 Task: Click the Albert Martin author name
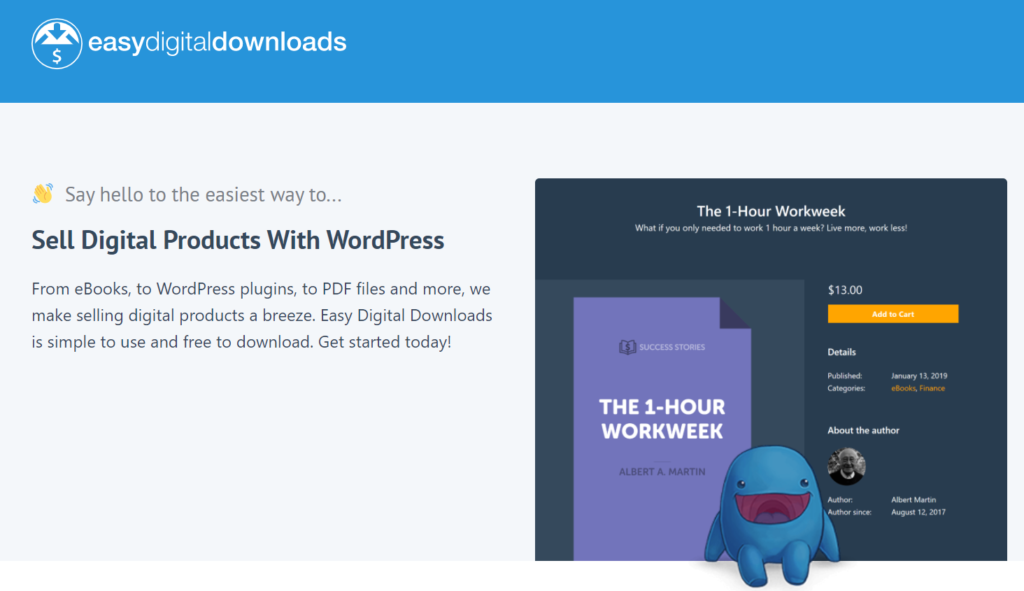point(913,500)
